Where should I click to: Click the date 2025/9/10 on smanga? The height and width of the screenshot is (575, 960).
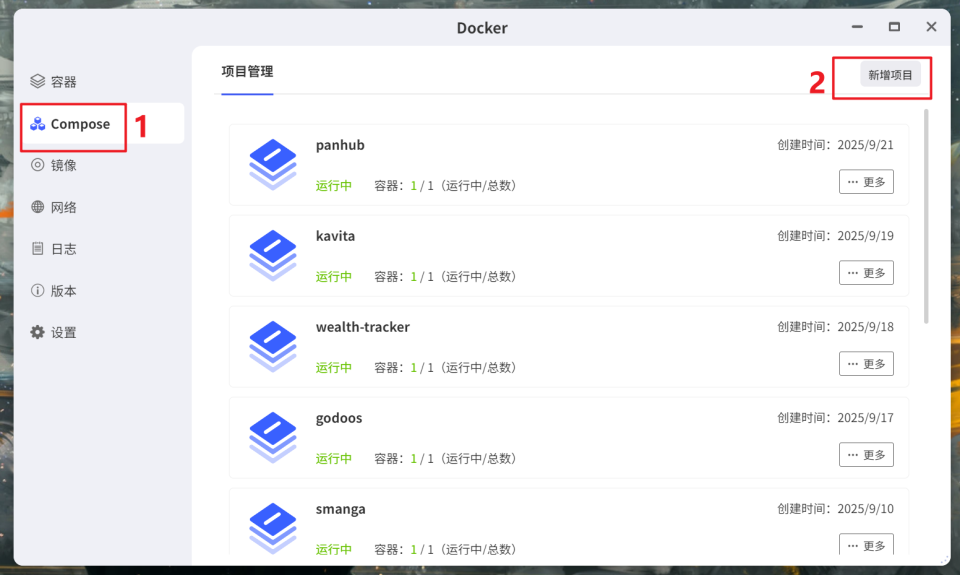click(865, 509)
